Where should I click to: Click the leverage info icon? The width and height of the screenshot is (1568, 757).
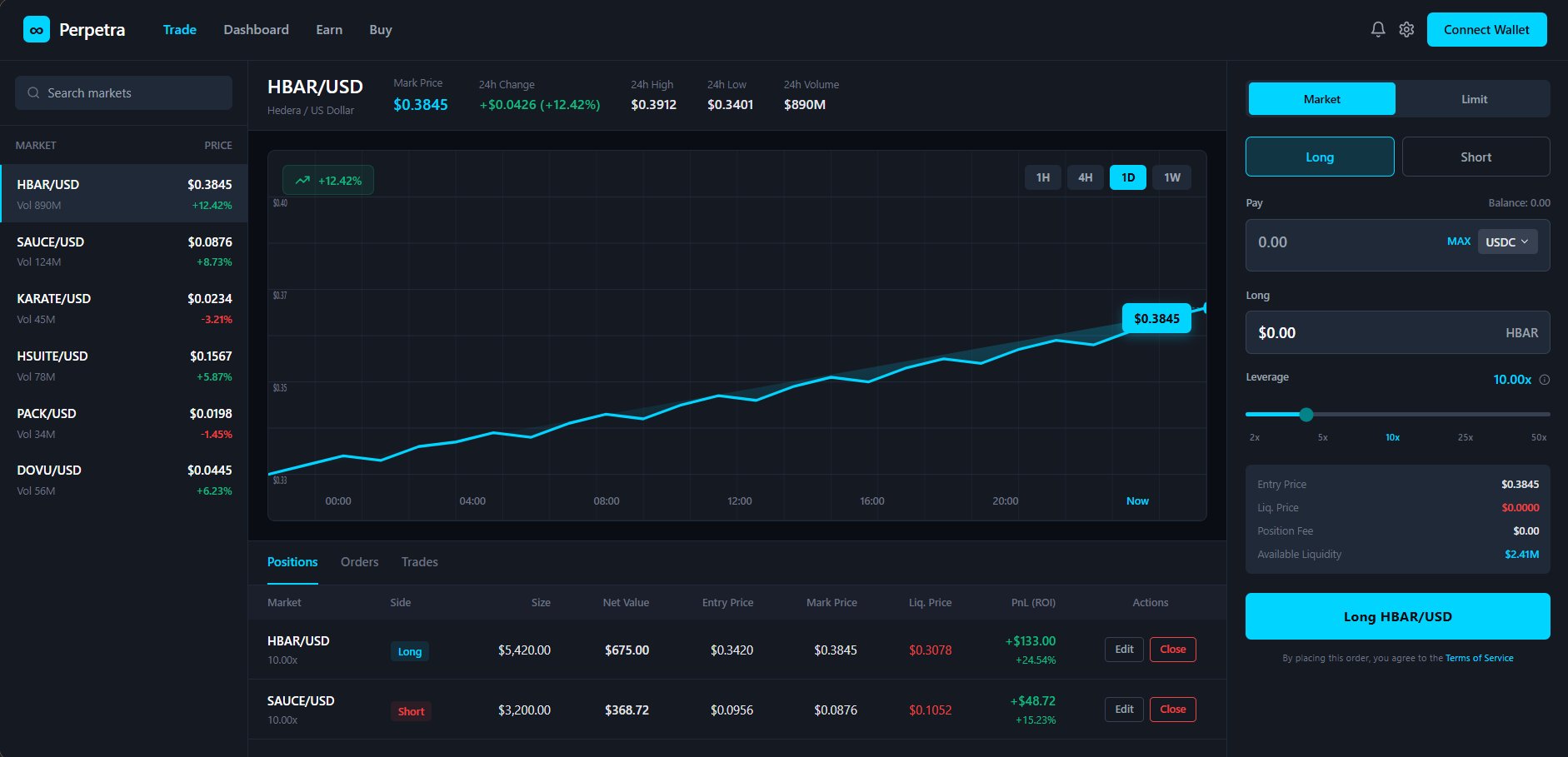click(x=1544, y=380)
